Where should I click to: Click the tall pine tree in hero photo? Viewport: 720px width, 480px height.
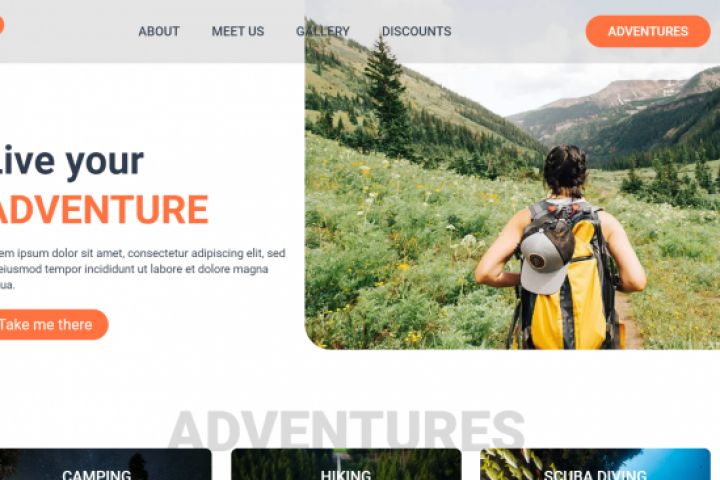[388, 96]
